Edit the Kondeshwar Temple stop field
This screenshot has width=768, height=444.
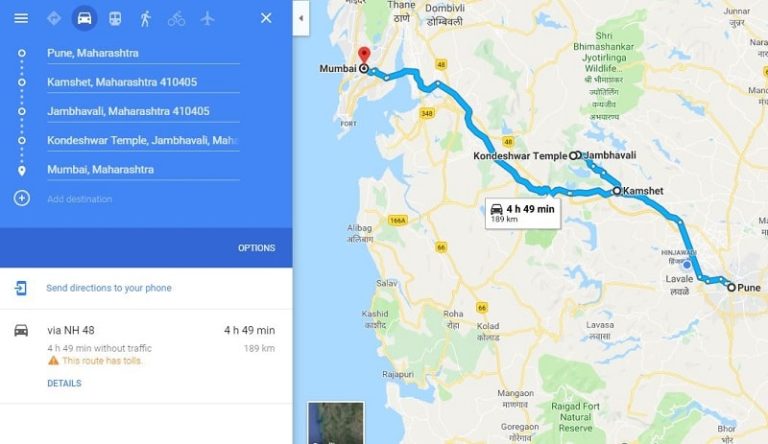(x=144, y=141)
